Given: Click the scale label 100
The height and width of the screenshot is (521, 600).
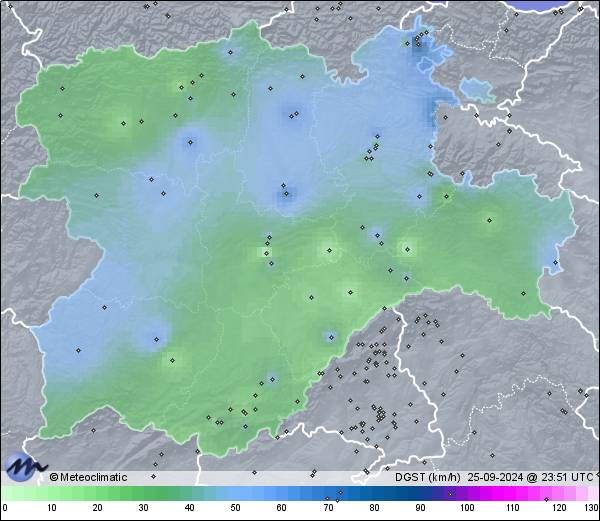Looking at the screenshot, I should pyautogui.click(x=467, y=508).
